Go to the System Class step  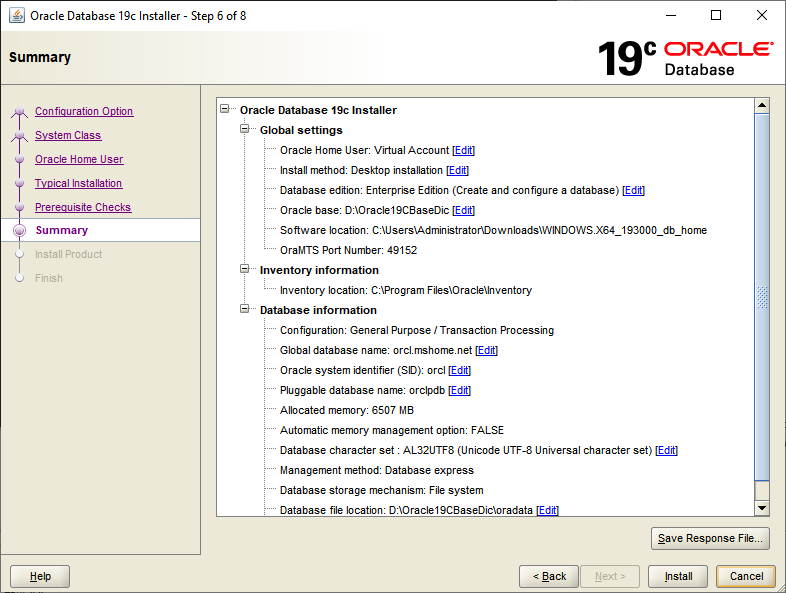click(x=68, y=135)
